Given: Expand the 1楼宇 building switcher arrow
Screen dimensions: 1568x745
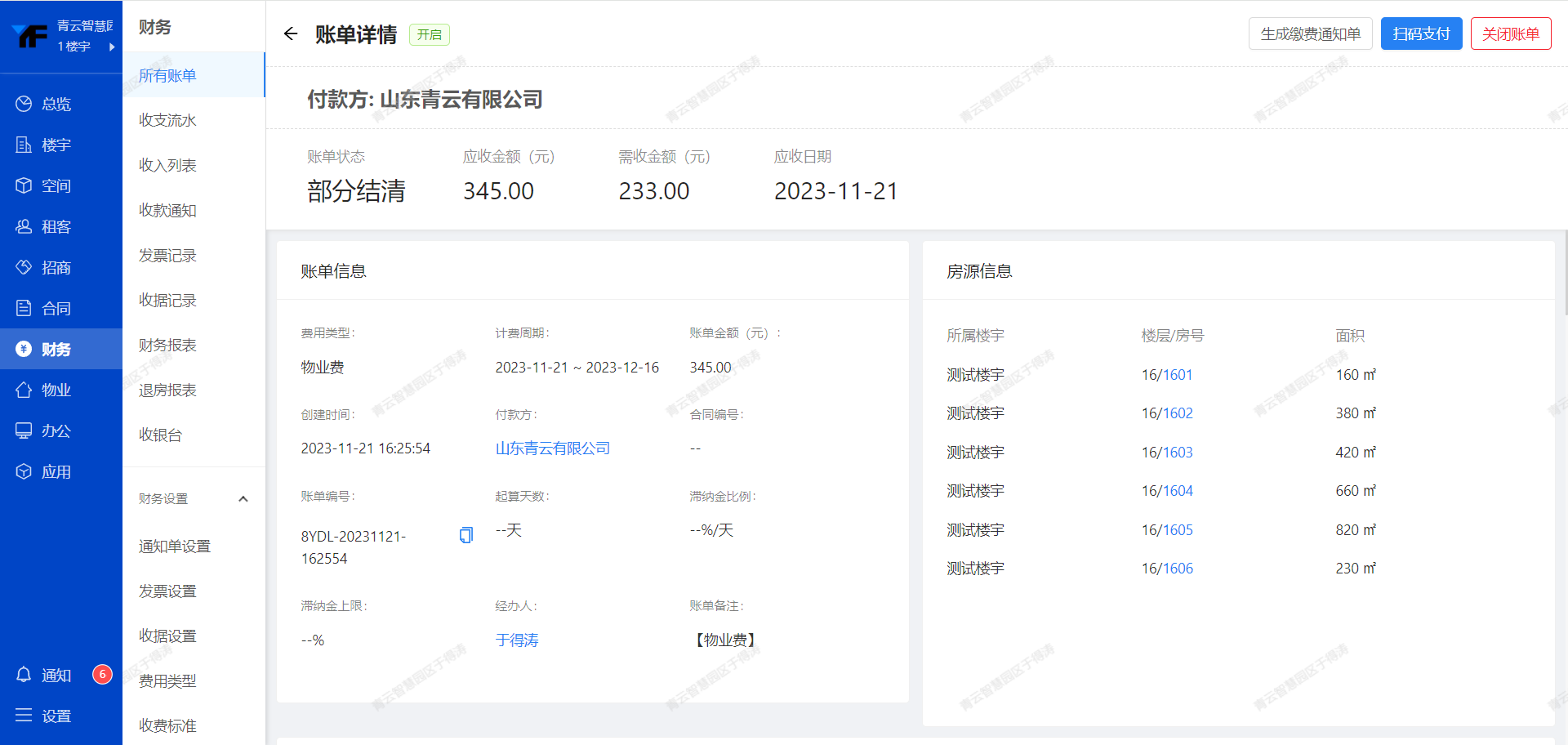Looking at the screenshot, I should (x=112, y=47).
